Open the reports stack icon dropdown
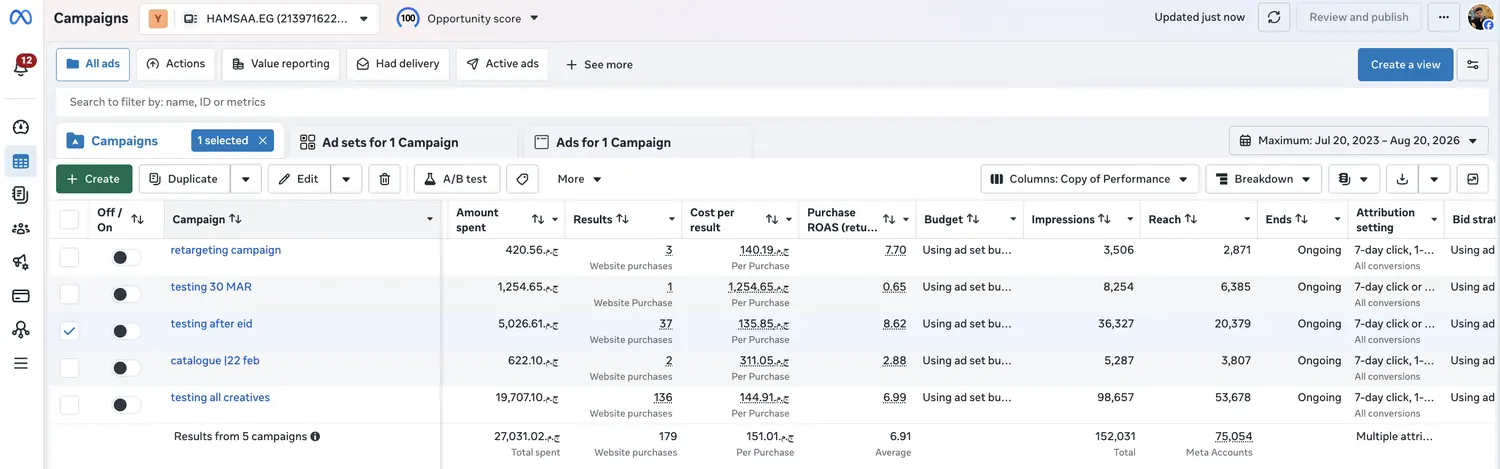 coord(1354,179)
